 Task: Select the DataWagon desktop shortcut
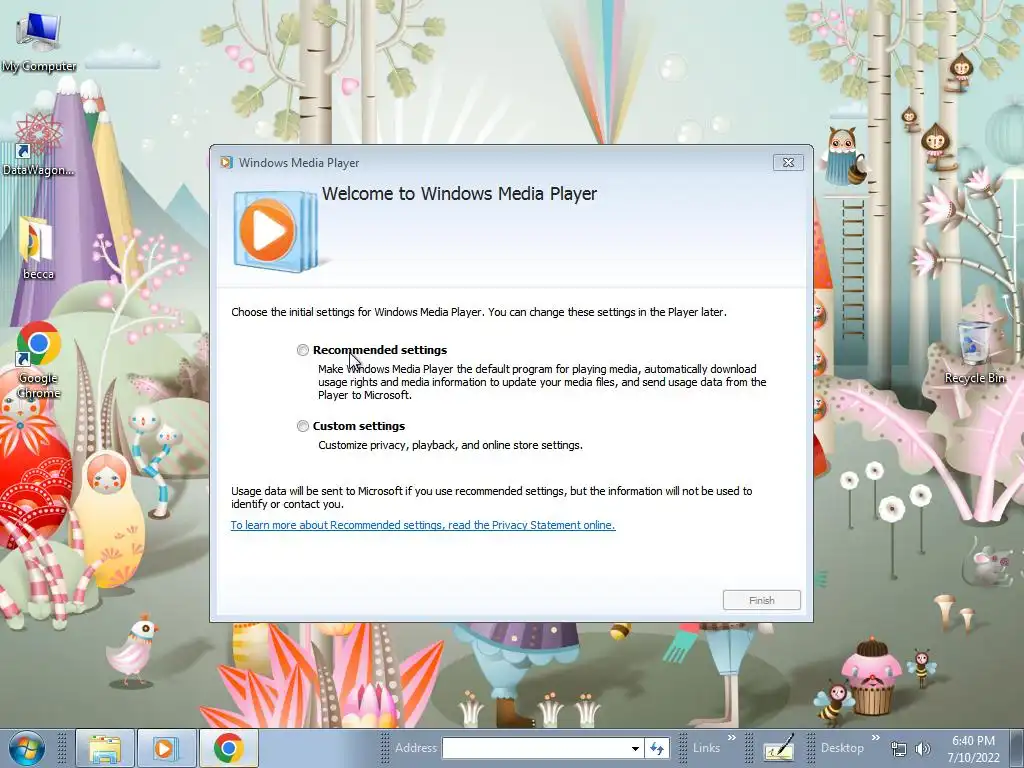point(39,145)
